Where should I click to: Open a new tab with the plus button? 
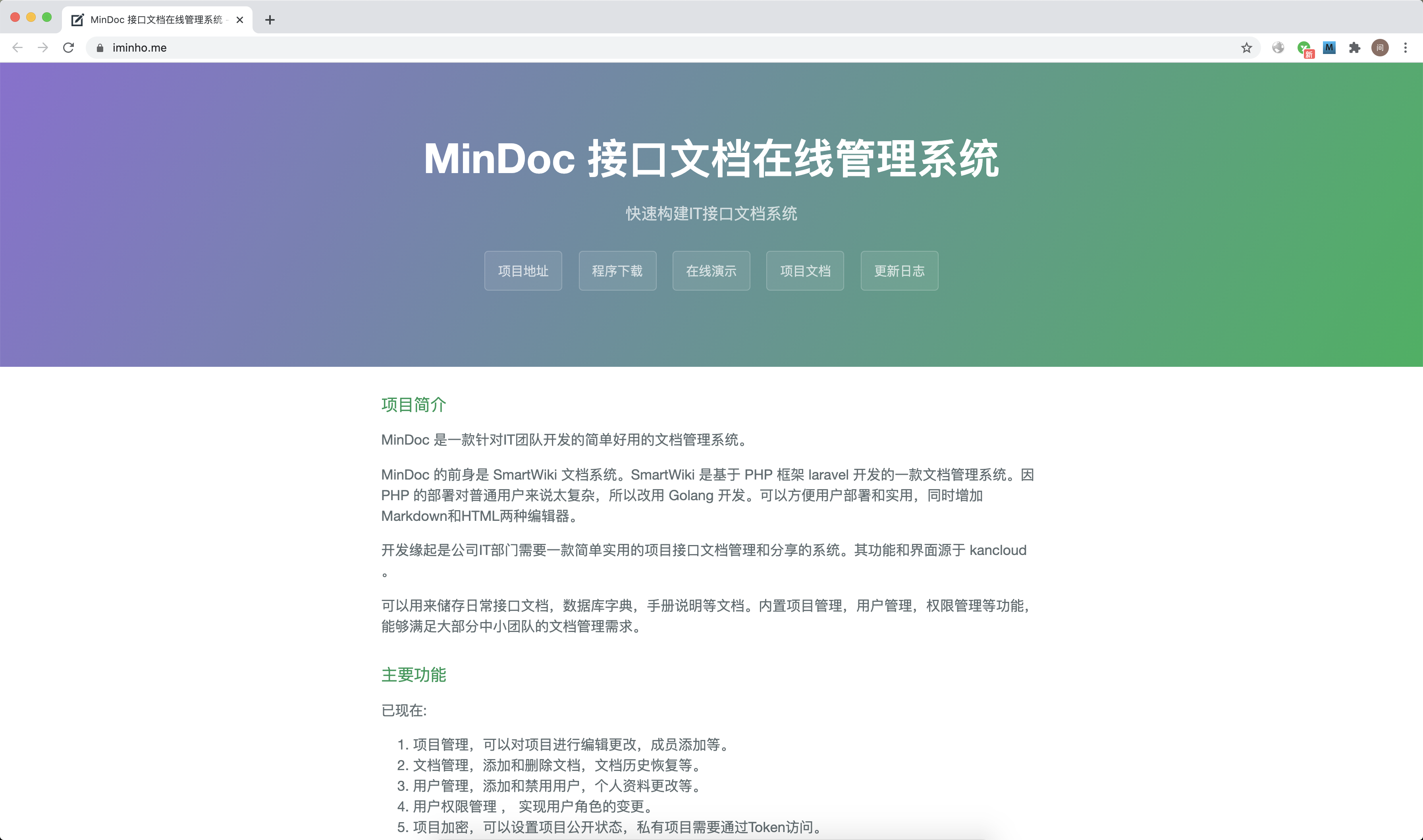coord(270,20)
